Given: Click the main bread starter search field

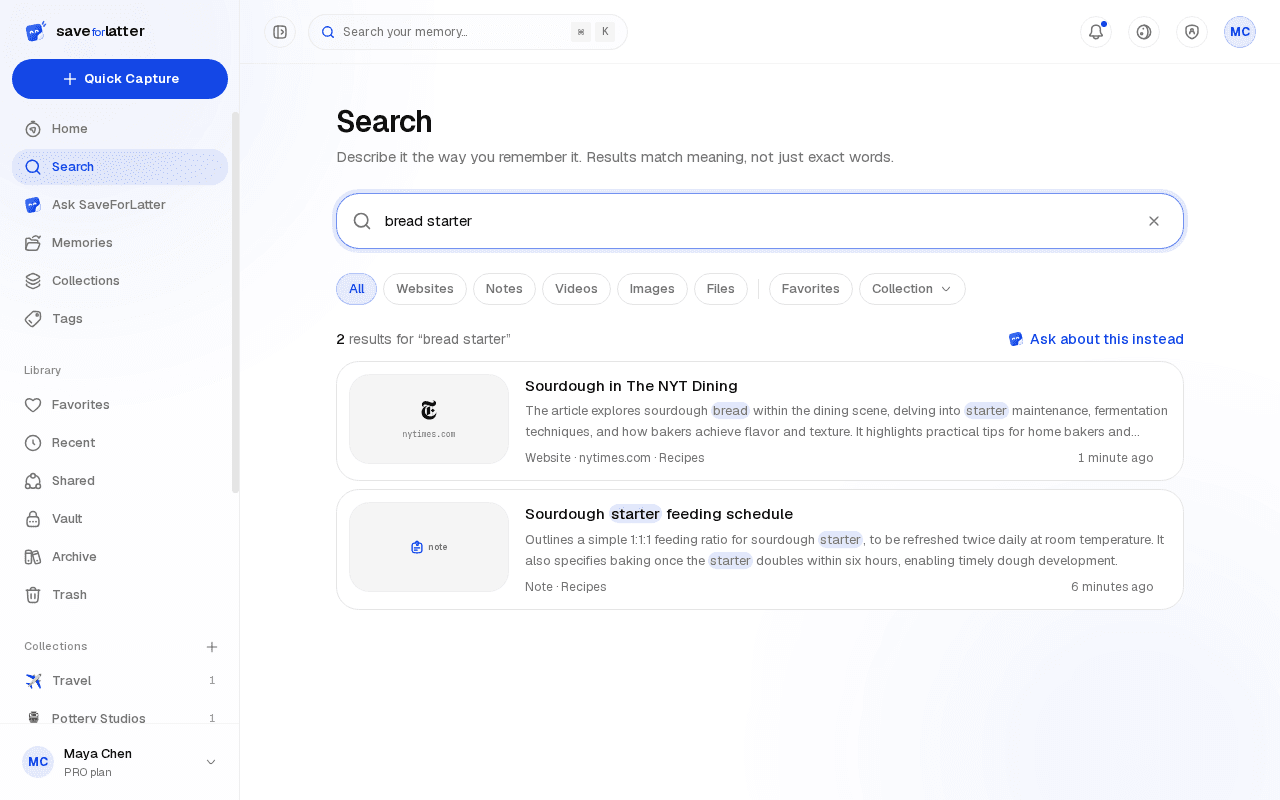Looking at the screenshot, I should 760,221.
